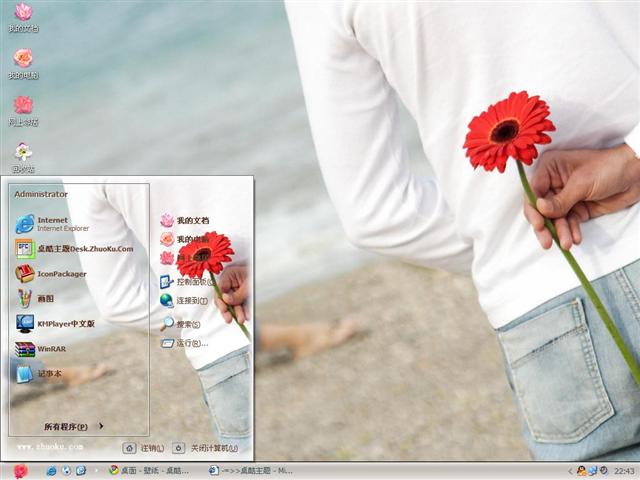The height and width of the screenshot is (480, 640).
Task: Click the flower Start button on taskbar
Action: [20, 470]
